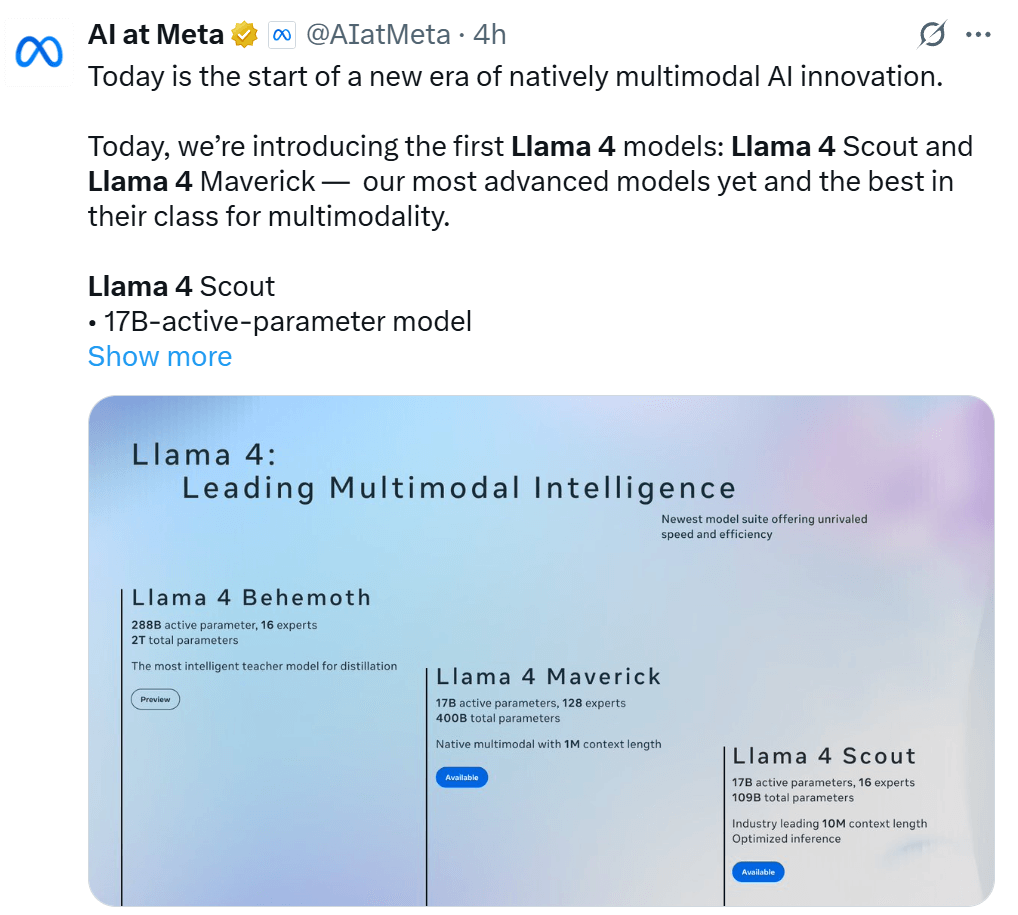Image resolution: width=1018 pixels, height=915 pixels.
Task: Click the AI at Meta display name
Action: 155,33
